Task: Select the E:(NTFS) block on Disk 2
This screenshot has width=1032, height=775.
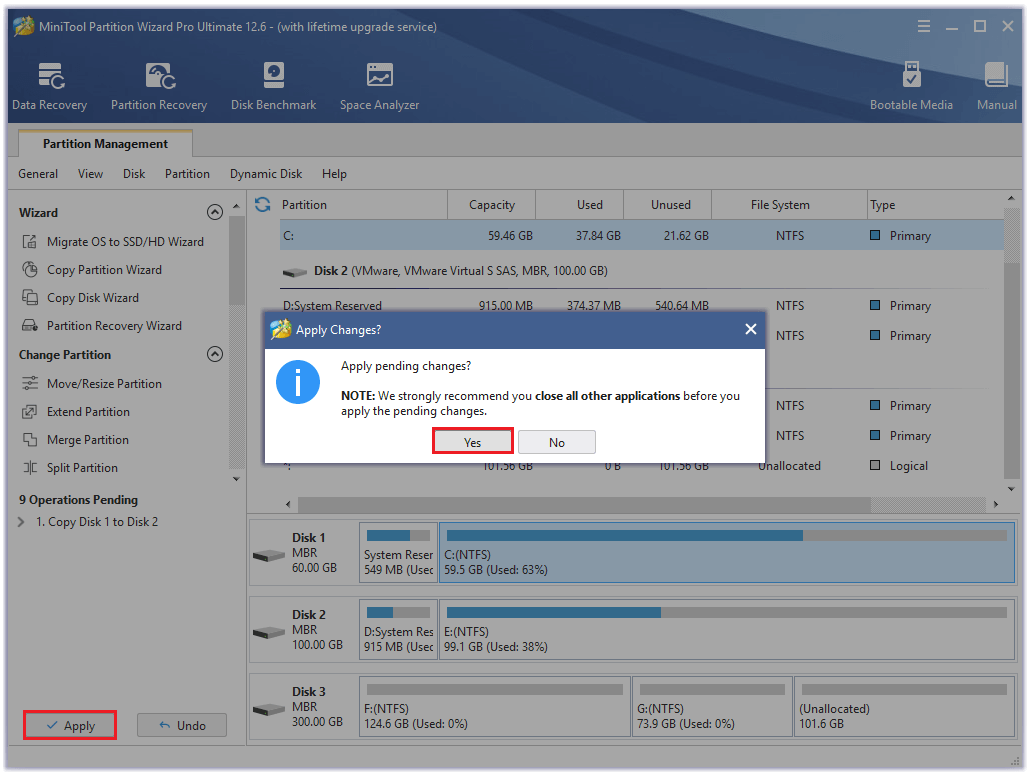Action: 727,630
